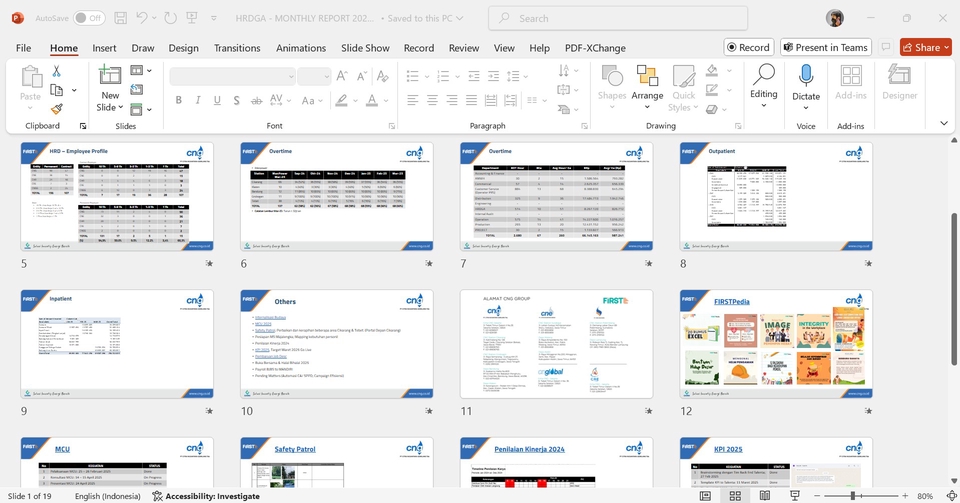This screenshot has width=960, height=503.
Task: Open Designer pane
Action: [x=899, y=83]
